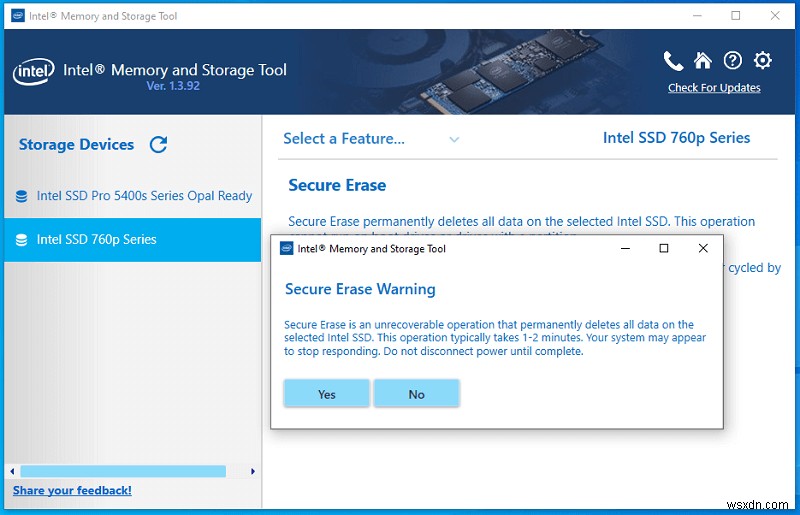Click the horizontal scrollbar in device sidebar
The height and width of the screenshot is (515, 800).
tap(123, 471)
